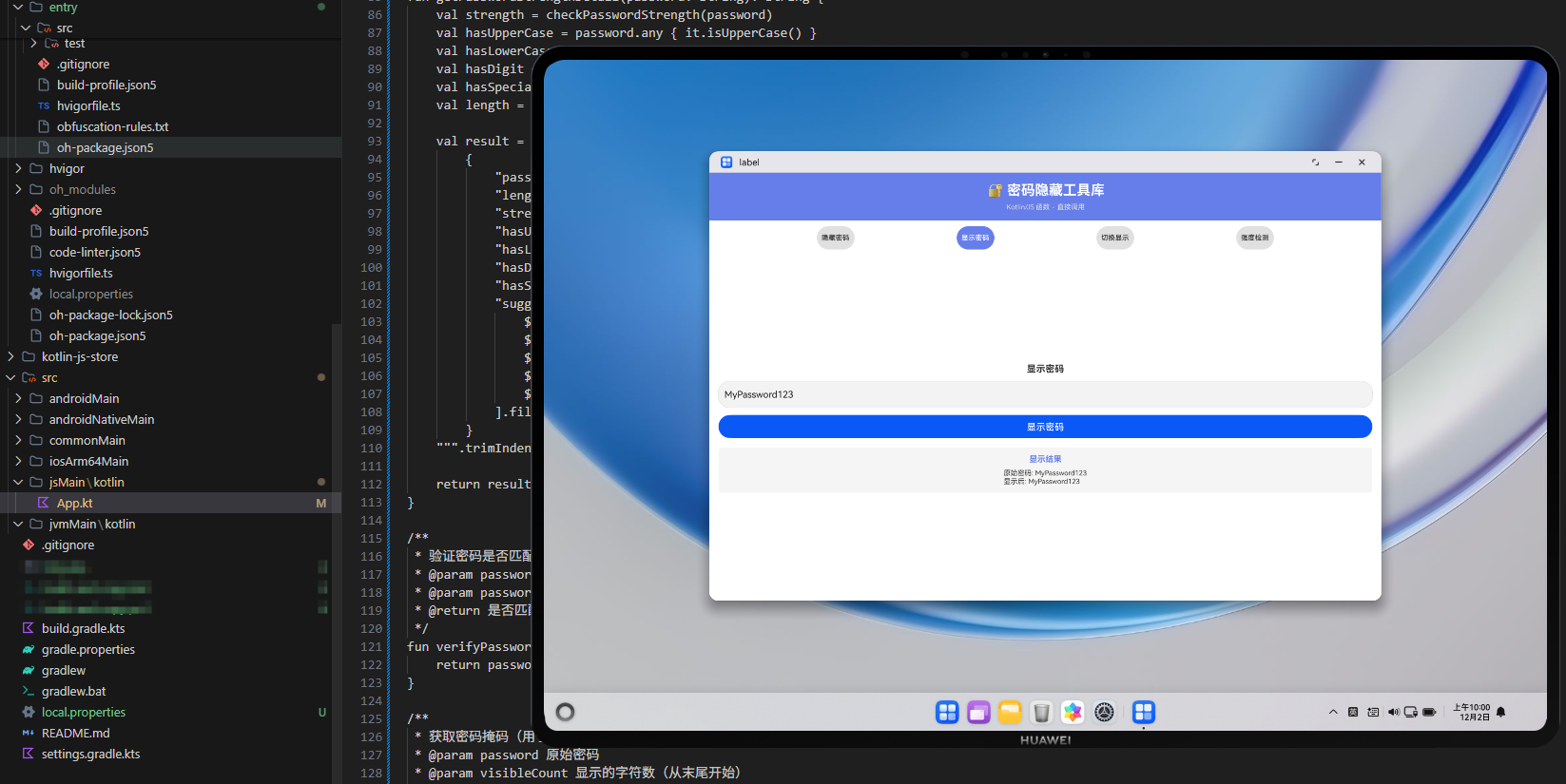The width and height of the screenshot is (1566, 784).
Task: Click the "fun verifyPasswor" code line
Action: pos(469,646)
